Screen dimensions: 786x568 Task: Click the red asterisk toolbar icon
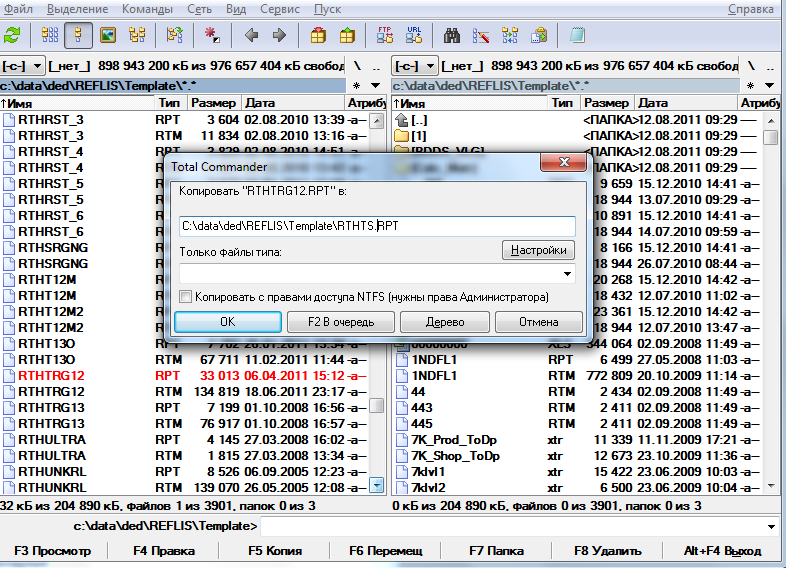click(x=212, y=35)
